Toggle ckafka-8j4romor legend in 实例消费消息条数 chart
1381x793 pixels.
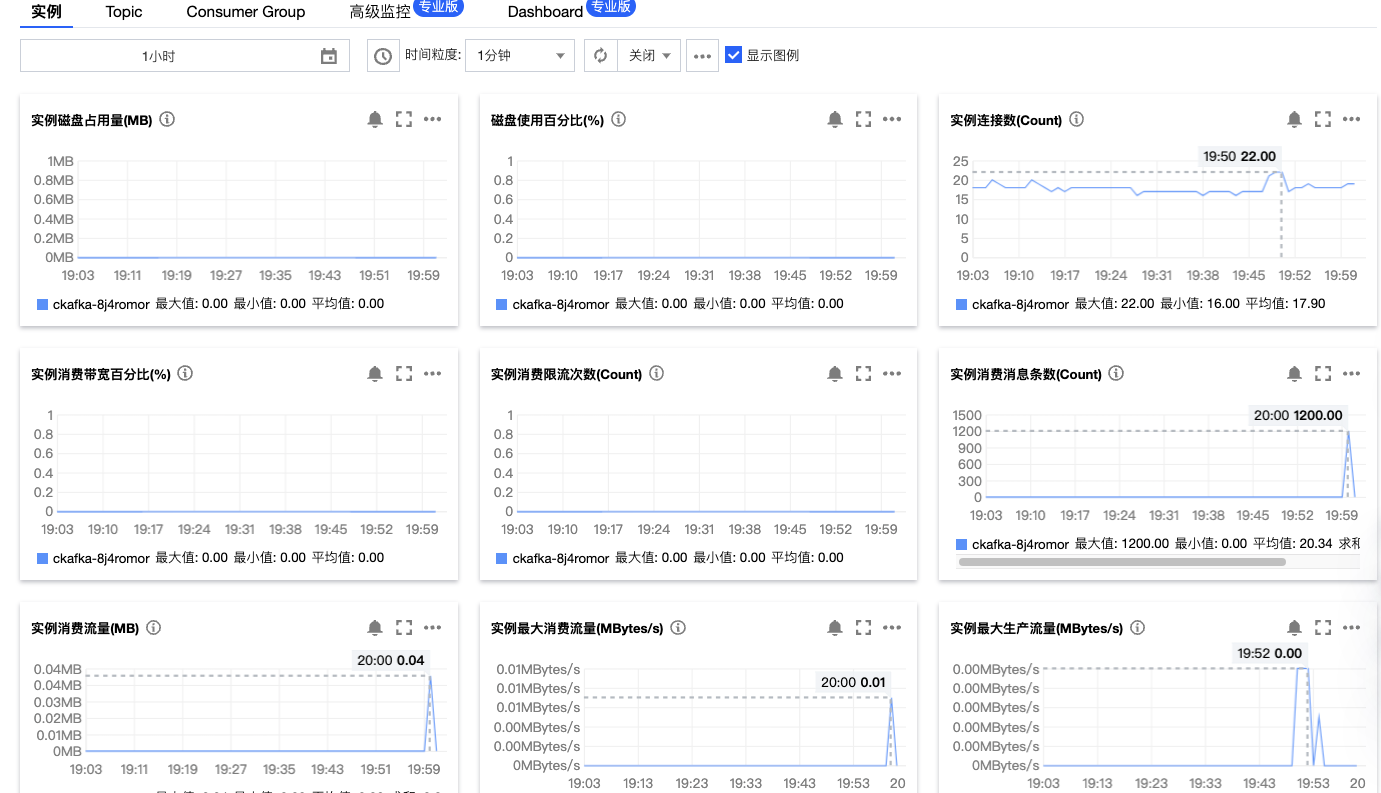point(1011,544)
